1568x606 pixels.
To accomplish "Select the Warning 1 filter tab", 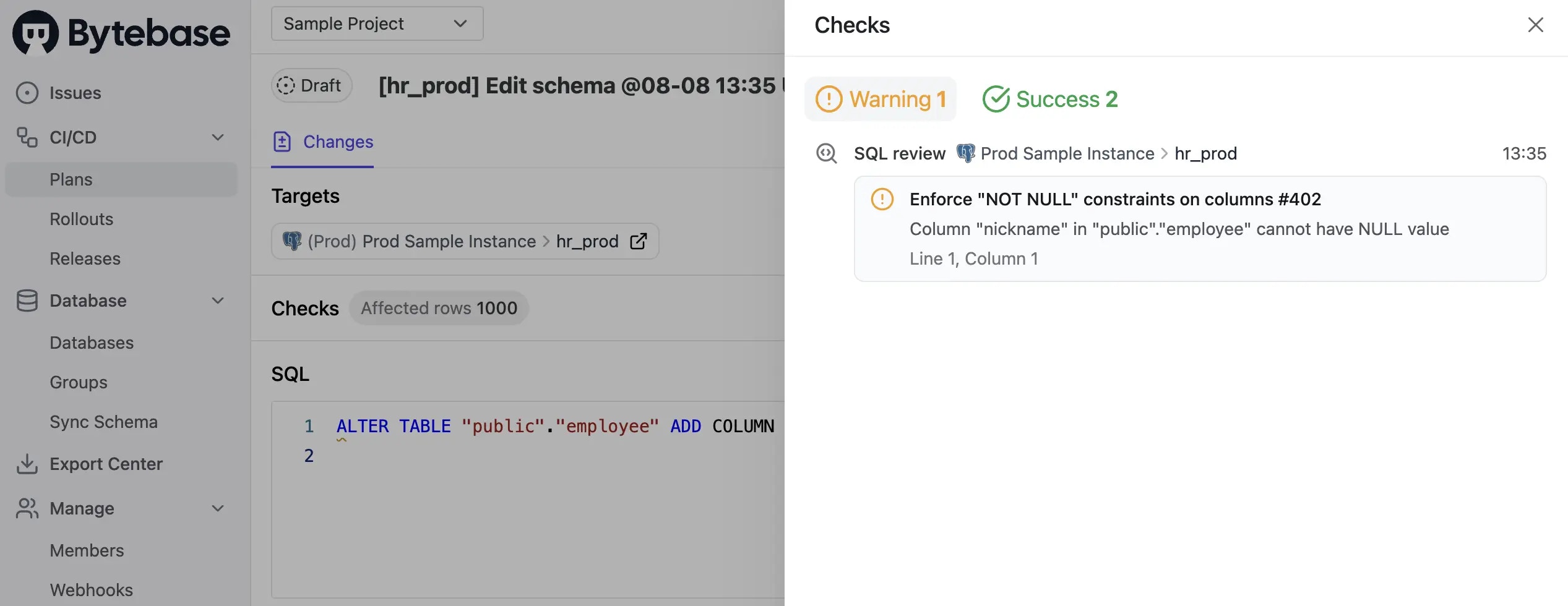I will pyautogui.click(x=881, y=99).
